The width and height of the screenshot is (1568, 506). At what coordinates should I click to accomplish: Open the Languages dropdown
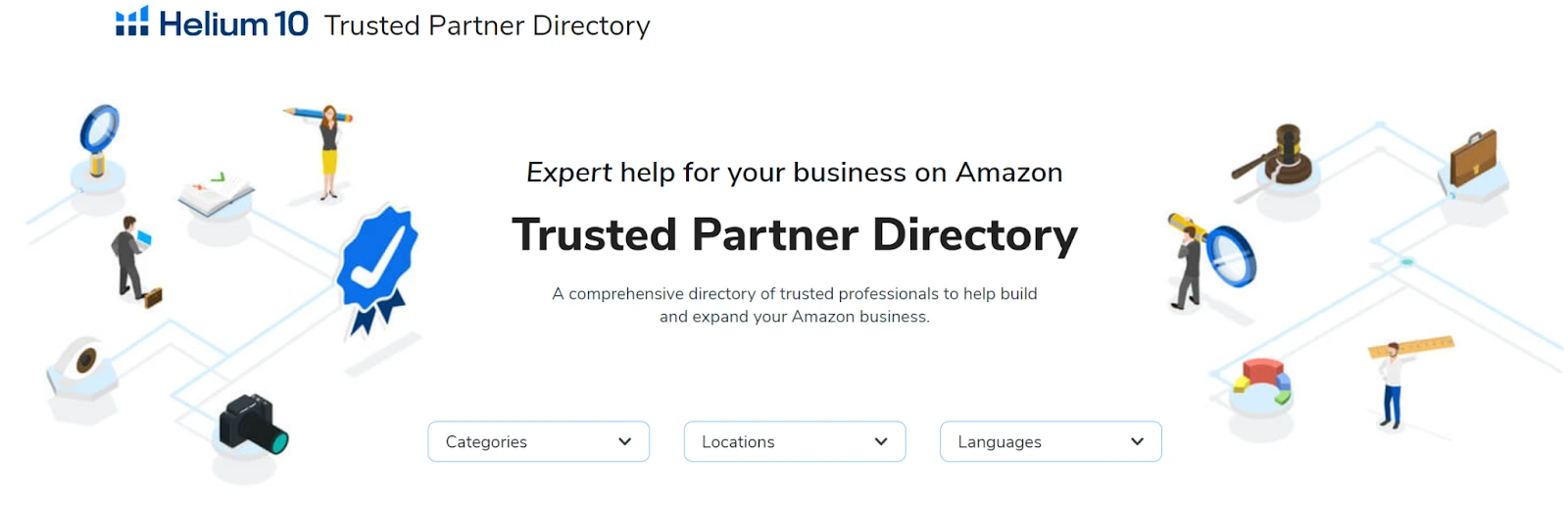[1050, 441]
